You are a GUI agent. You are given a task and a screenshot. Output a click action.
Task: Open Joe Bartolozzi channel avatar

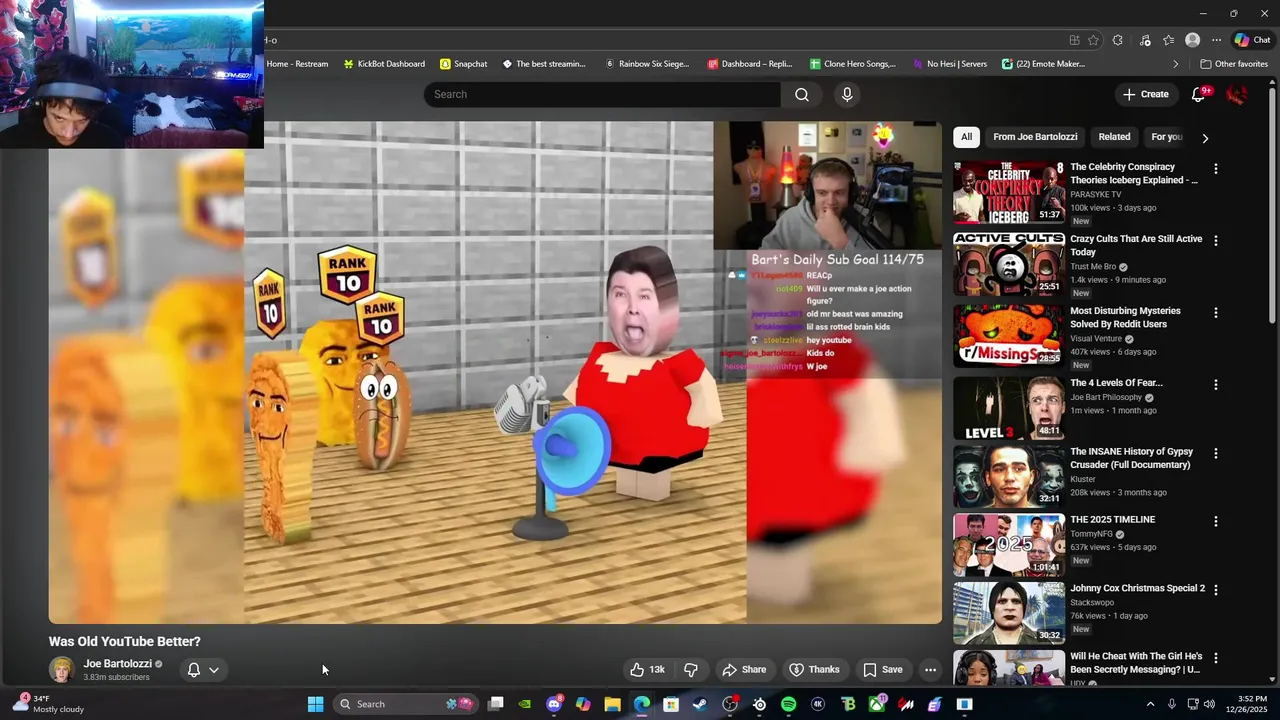click(x=62, y=670)
